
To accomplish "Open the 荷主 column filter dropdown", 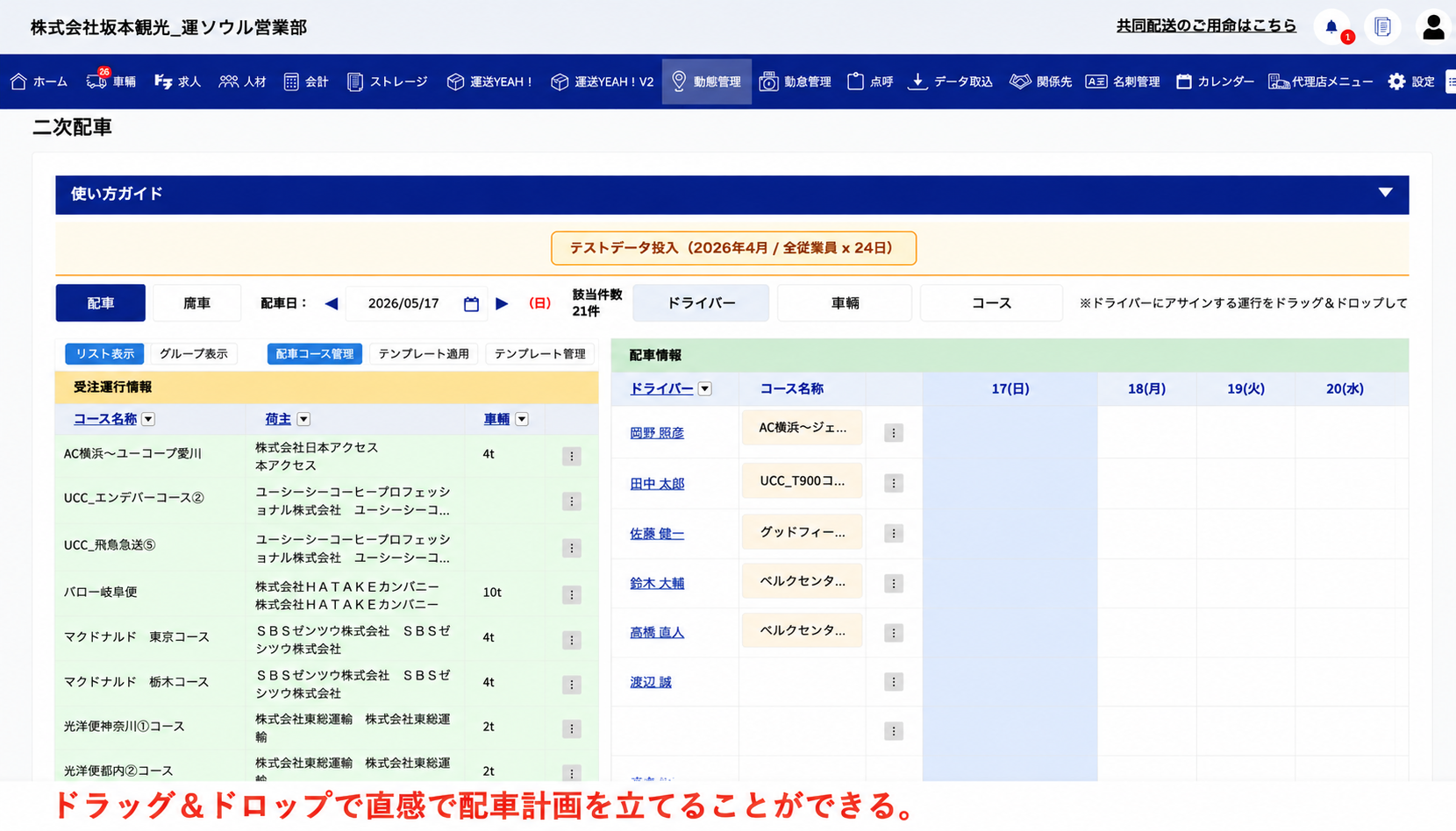I will (x=303, y=419).
